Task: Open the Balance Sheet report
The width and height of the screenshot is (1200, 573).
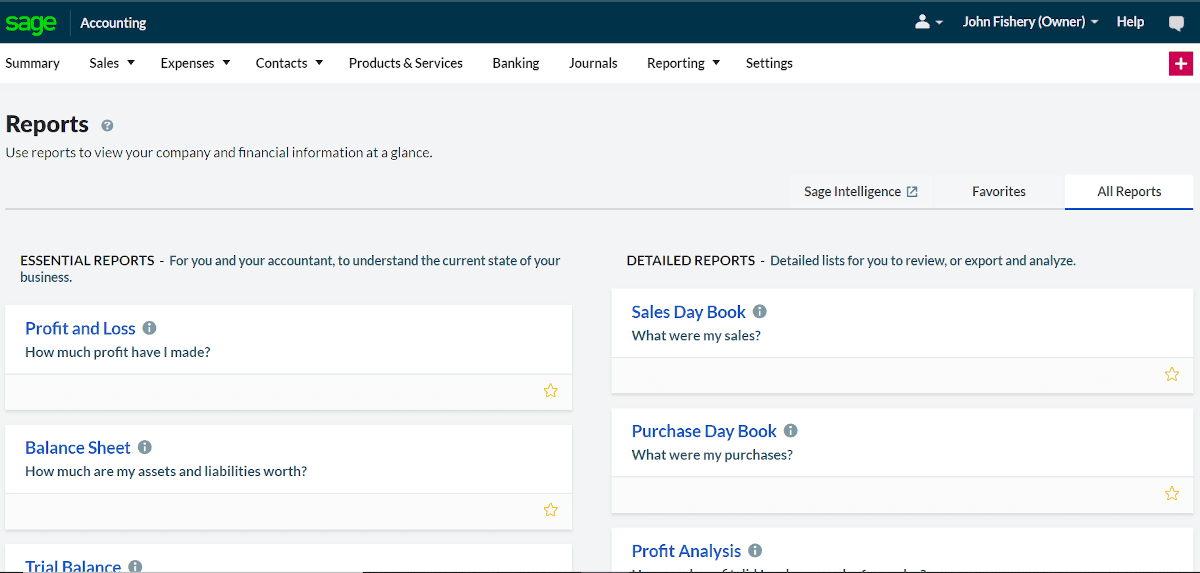Action: click(78, 447)
